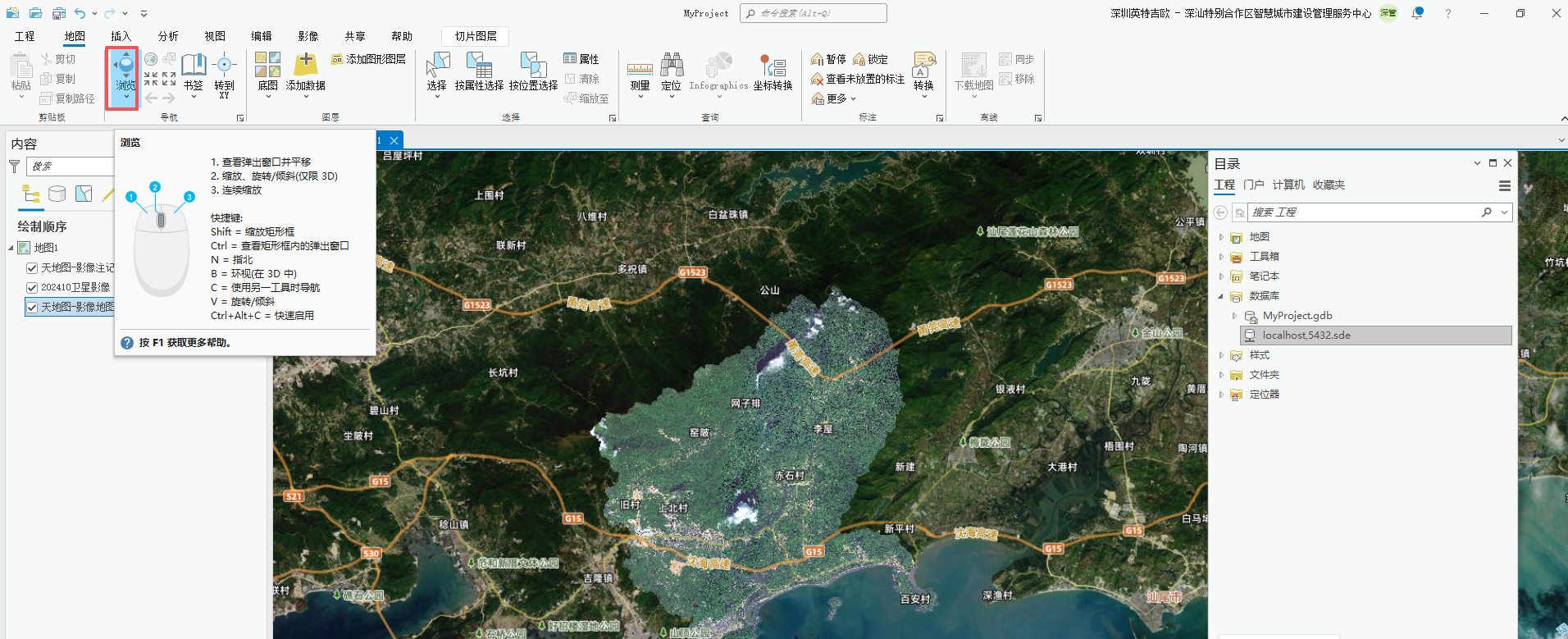The height and width of the screenshot is (639, 1568).
Task: Click in the 内容 pane search box
Action: [71, 167]
